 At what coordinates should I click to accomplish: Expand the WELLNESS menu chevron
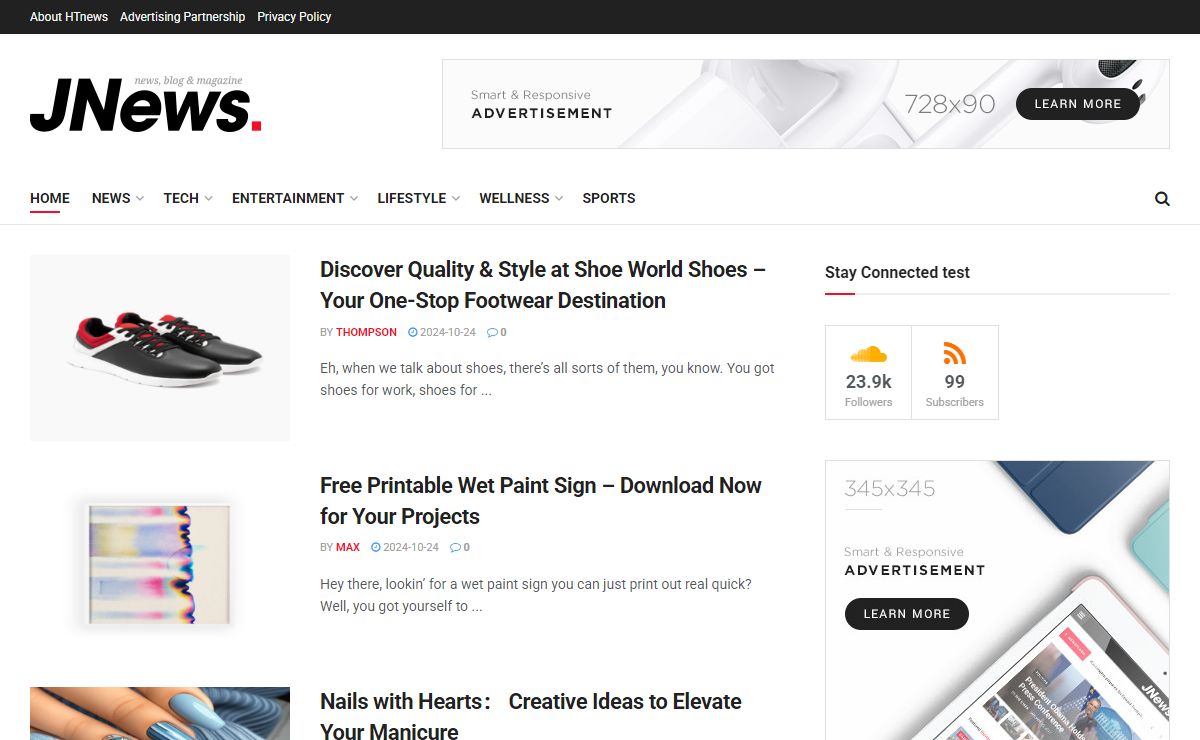pyautogui.click(x=558, y=199)
